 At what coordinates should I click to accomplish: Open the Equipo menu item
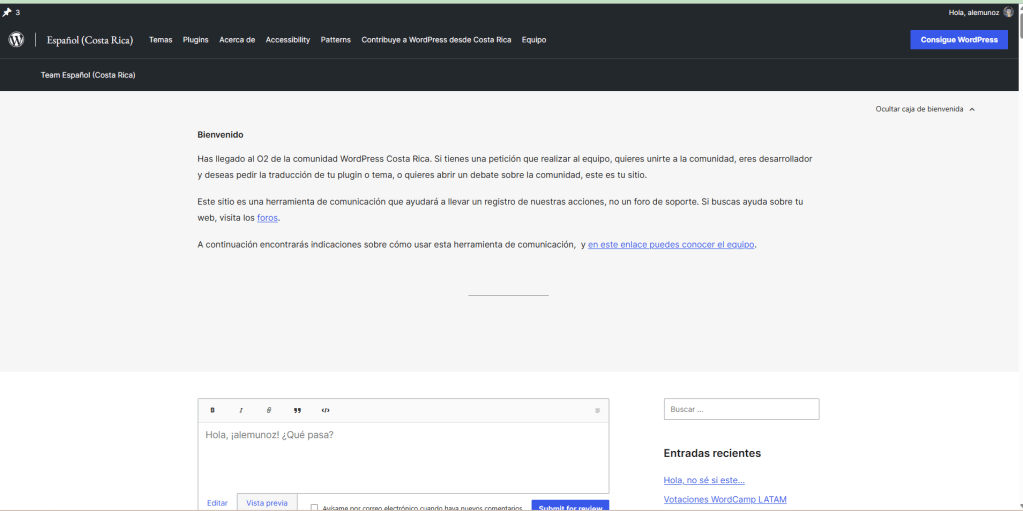(x=534, y=40)
